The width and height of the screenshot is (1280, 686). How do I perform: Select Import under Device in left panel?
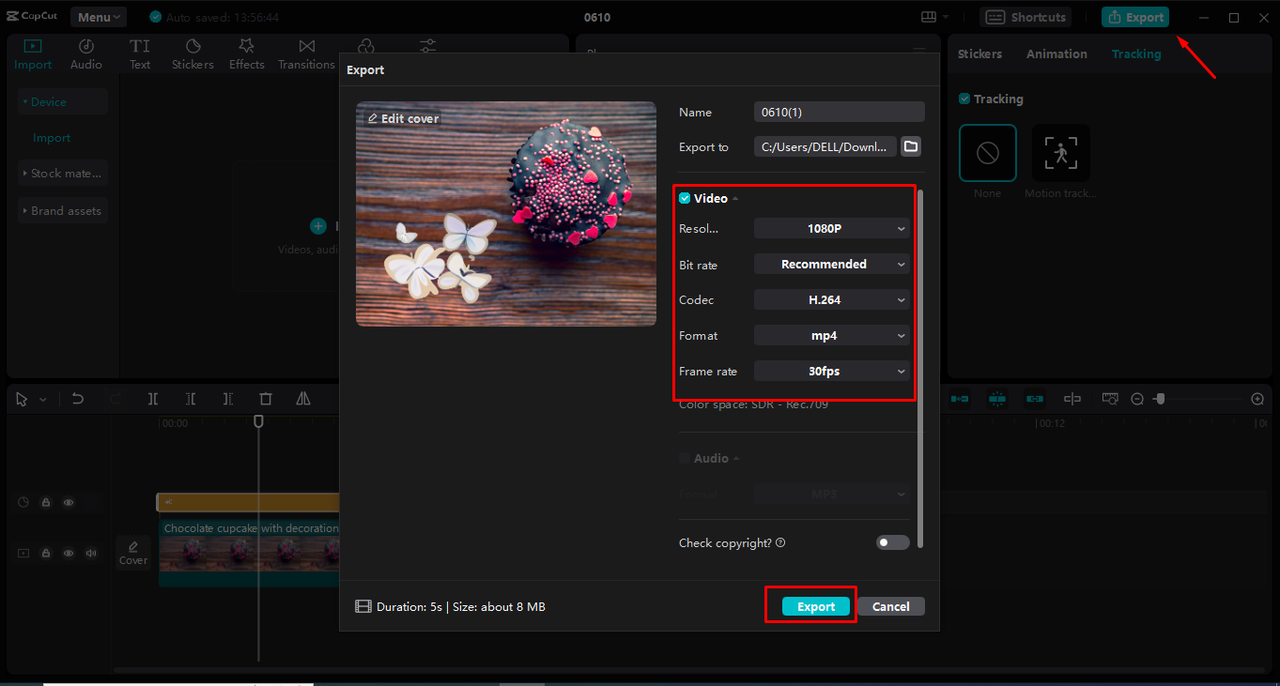coord(52,138)
